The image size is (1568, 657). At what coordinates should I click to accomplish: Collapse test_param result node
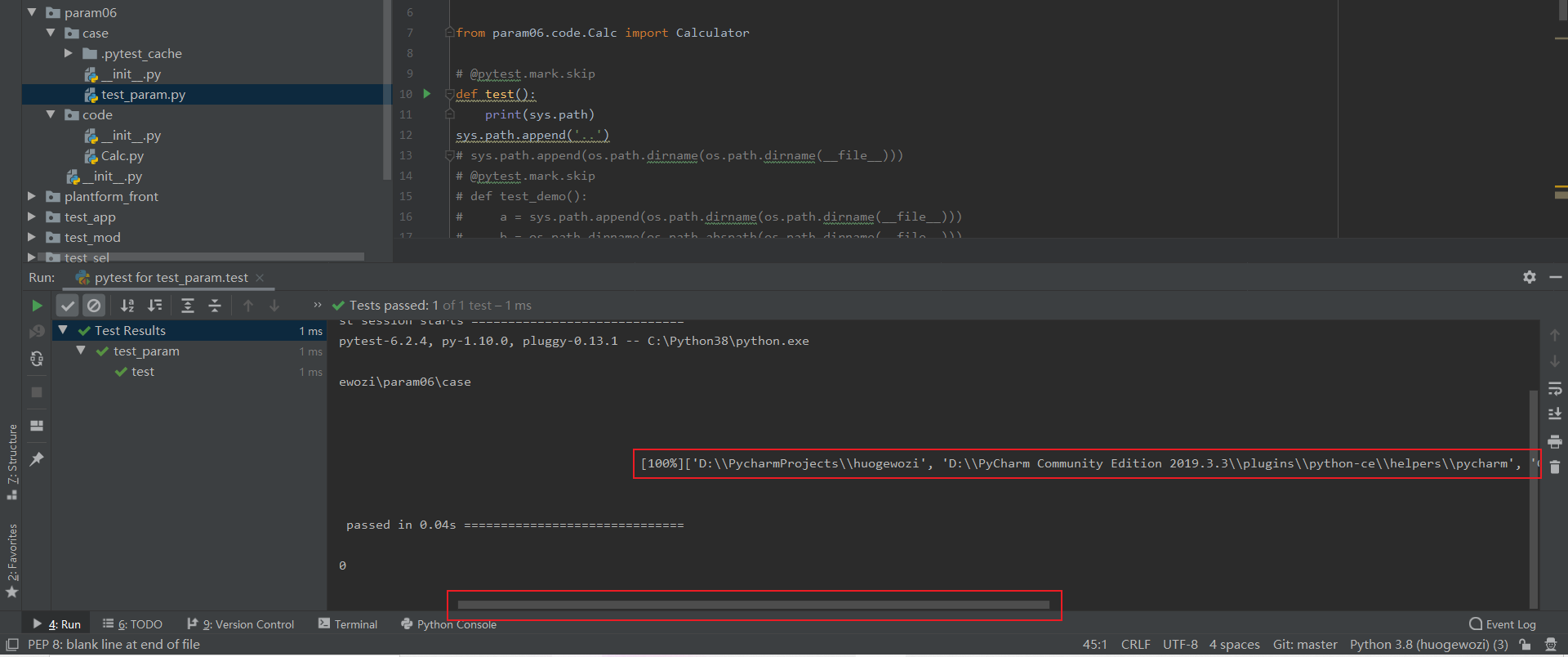tap(81, 351)
